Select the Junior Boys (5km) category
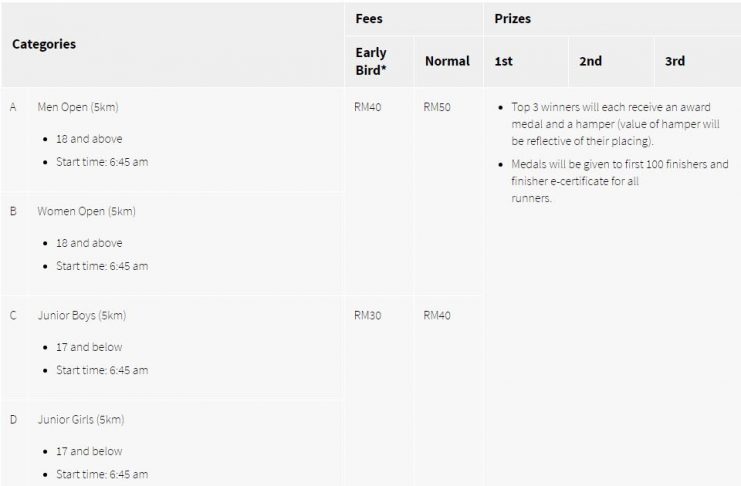Image resolution: width=741 pixels, height=486 pixels. click(x=82, y=315)
